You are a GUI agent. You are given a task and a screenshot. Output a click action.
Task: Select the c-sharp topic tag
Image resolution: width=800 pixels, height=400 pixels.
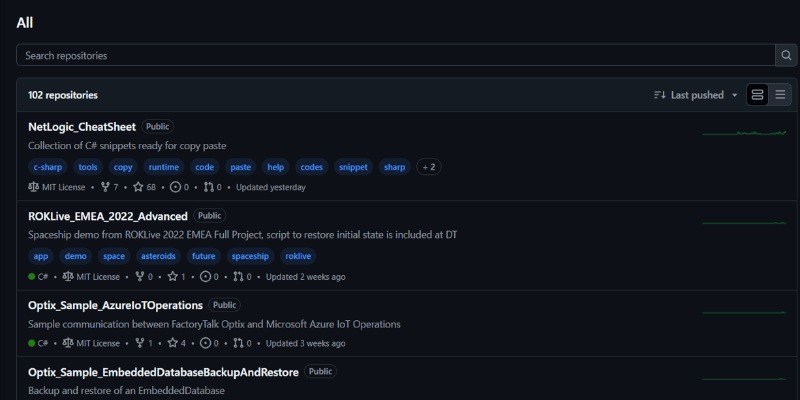tap(49, 167)
